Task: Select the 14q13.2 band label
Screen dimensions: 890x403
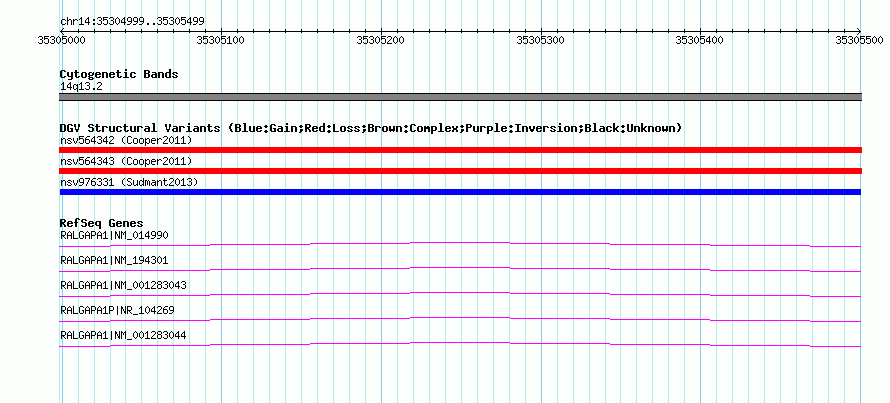Action: (x=81, y=87)
